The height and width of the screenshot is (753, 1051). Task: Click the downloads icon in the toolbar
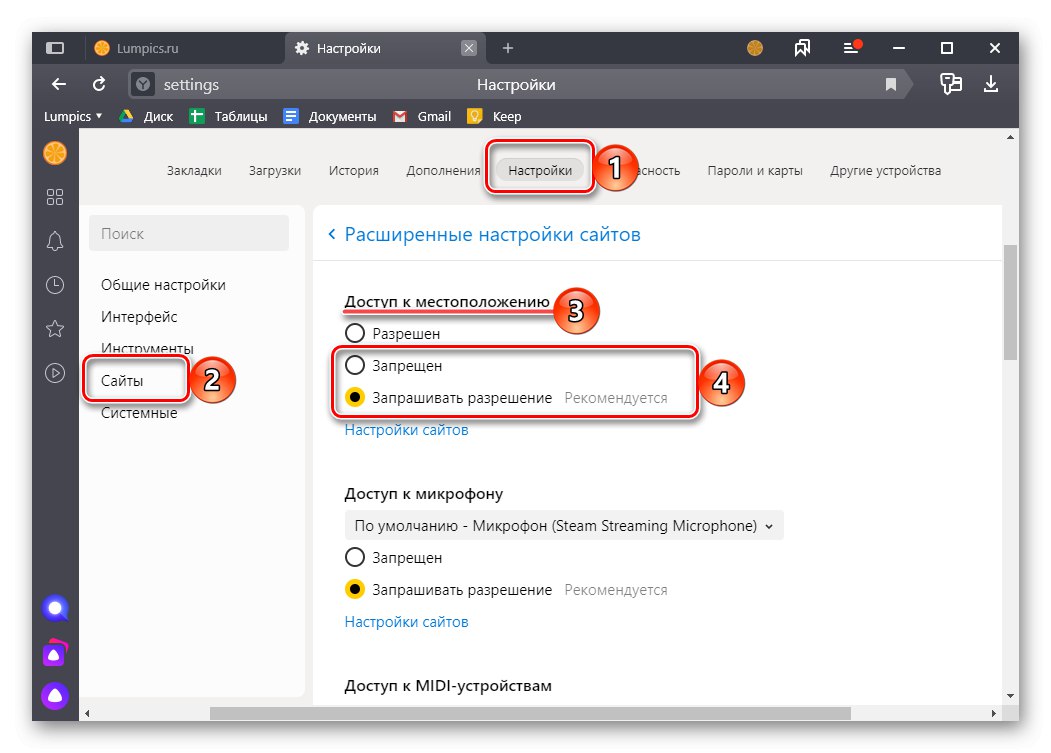tap(991, 84)
